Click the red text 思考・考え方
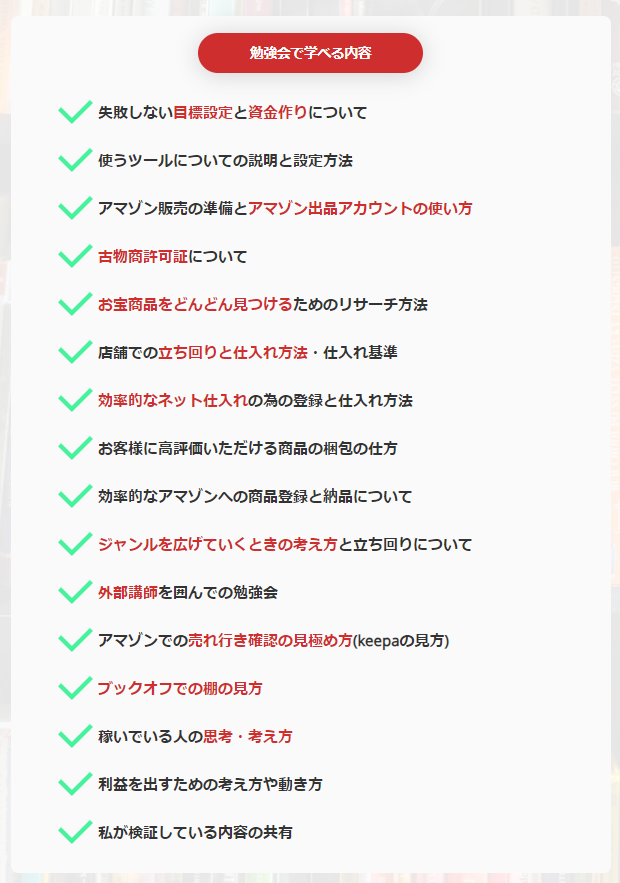Image resolution: width=620 pixels, height=883 pixels. [248, 736]
